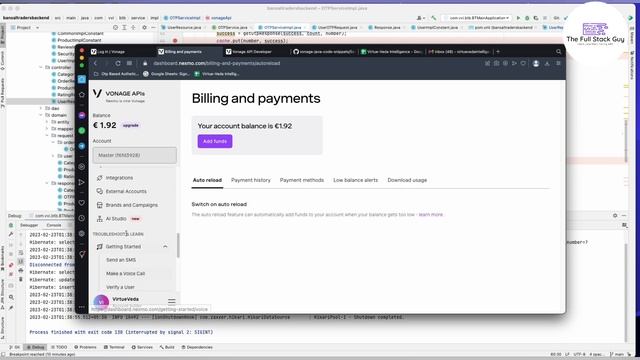Expand the entity folder in project tree
The width and height of the screenshot is (640, 360).
(47, 122)
